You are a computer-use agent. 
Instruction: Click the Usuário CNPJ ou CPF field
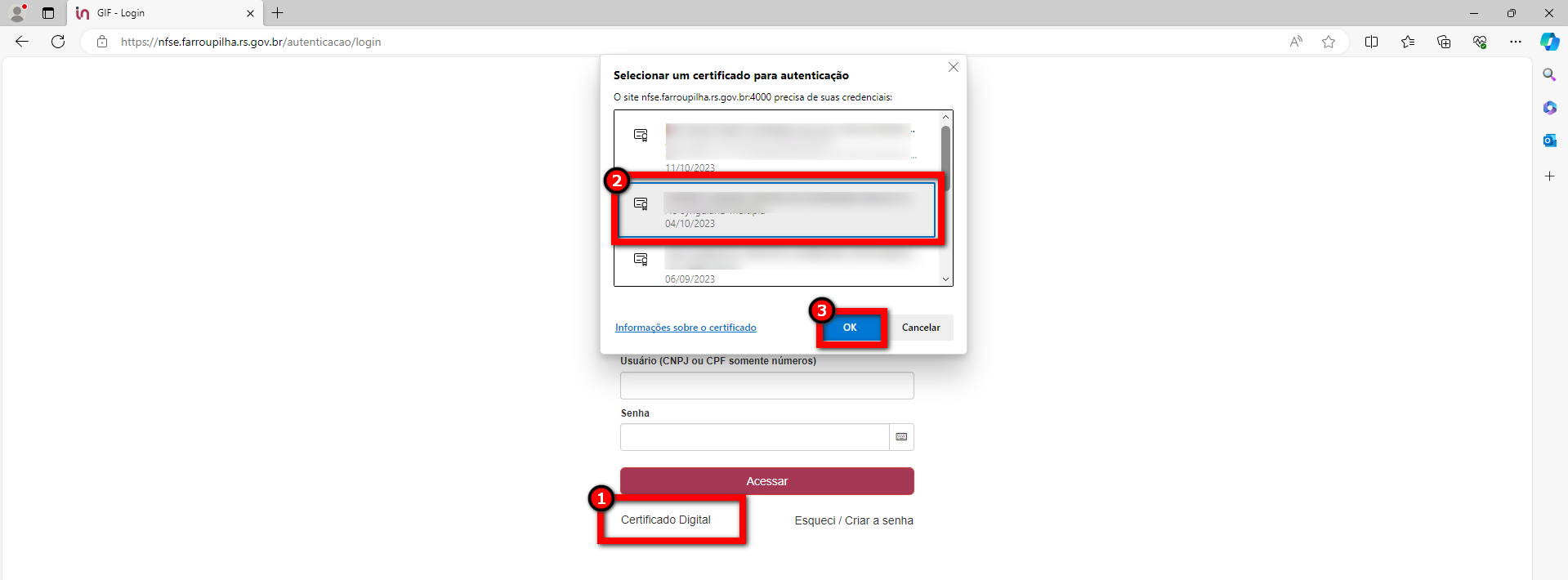pos(767,386)
